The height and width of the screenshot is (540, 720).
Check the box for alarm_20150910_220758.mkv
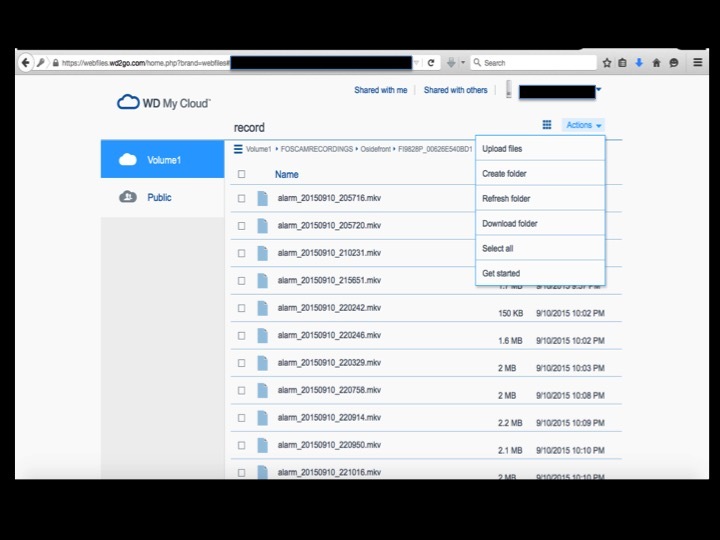pyautogui.click(x=242, y=390)
